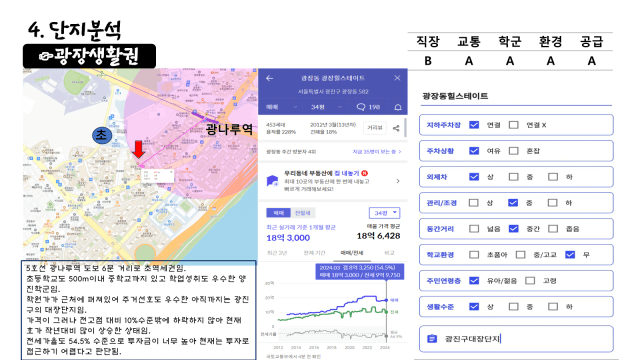The image size is (640, 360).
Task: Toggle 관리/조경 중 checkbox
Action: point(513,202)
